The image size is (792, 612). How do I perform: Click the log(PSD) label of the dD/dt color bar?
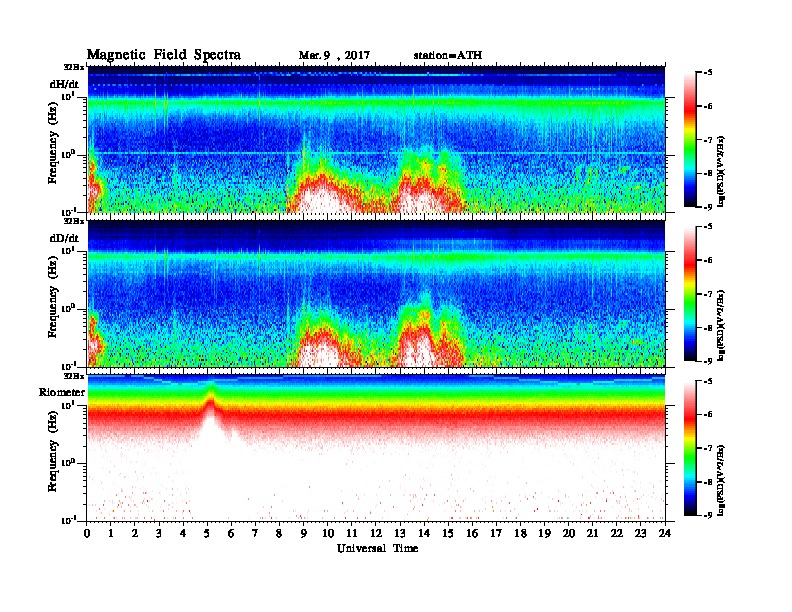coord(722,325)
